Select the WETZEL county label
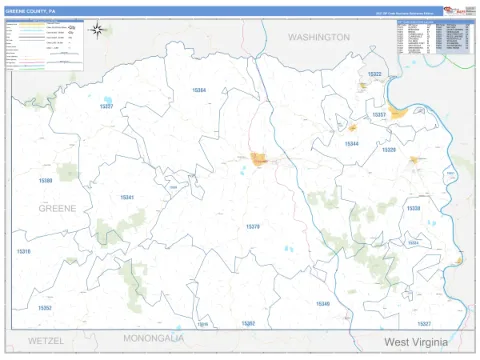The width and height of the screenshot is (480, 360). 46,341
